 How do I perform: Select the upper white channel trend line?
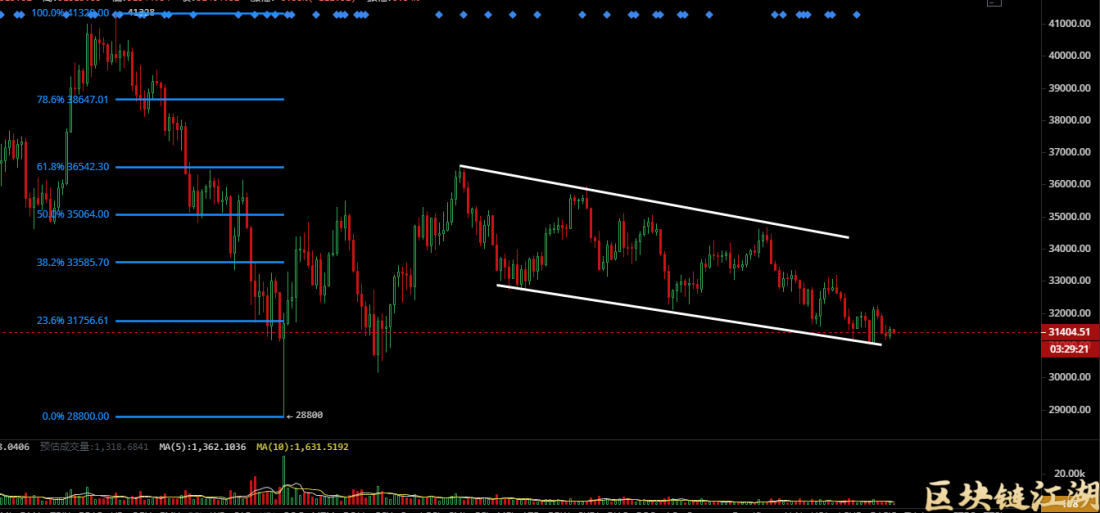tap(654, 201)
